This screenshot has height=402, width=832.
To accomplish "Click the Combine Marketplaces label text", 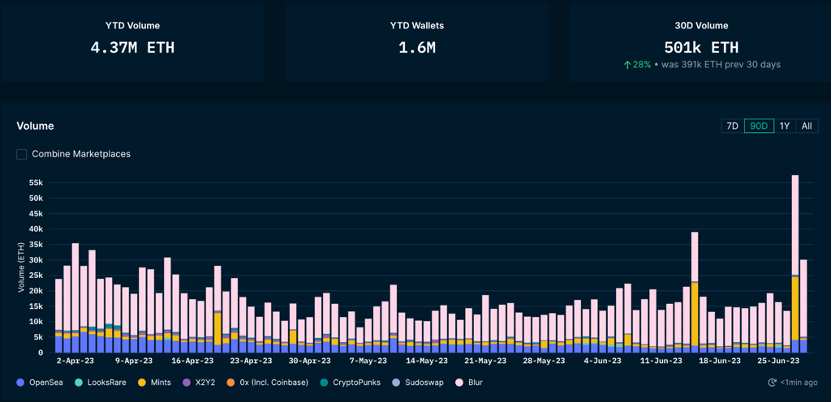I will click(x=81, y=154).
